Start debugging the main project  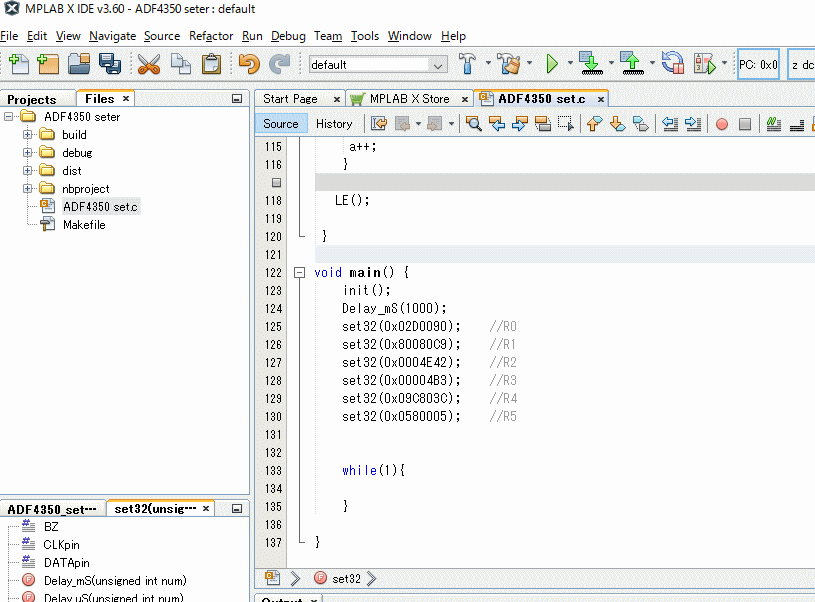pos(705,64)
